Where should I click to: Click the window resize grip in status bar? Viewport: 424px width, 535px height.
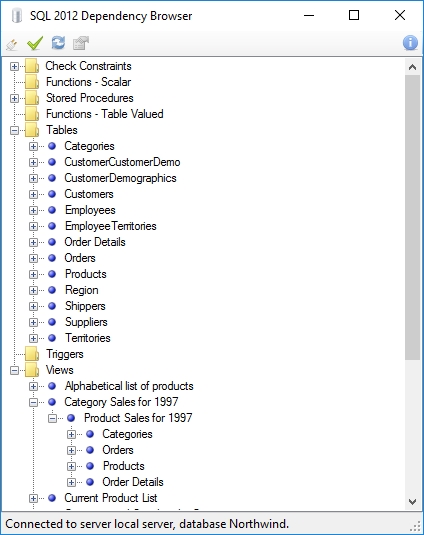416,526
